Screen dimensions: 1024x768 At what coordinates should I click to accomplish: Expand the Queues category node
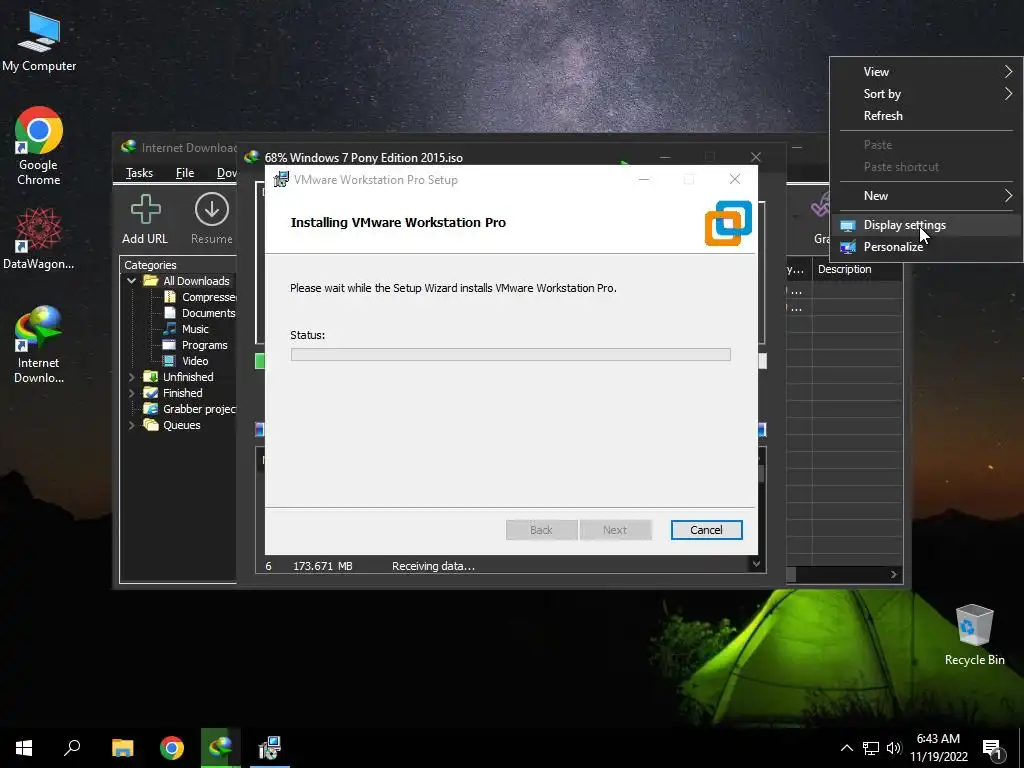point(131,425)
